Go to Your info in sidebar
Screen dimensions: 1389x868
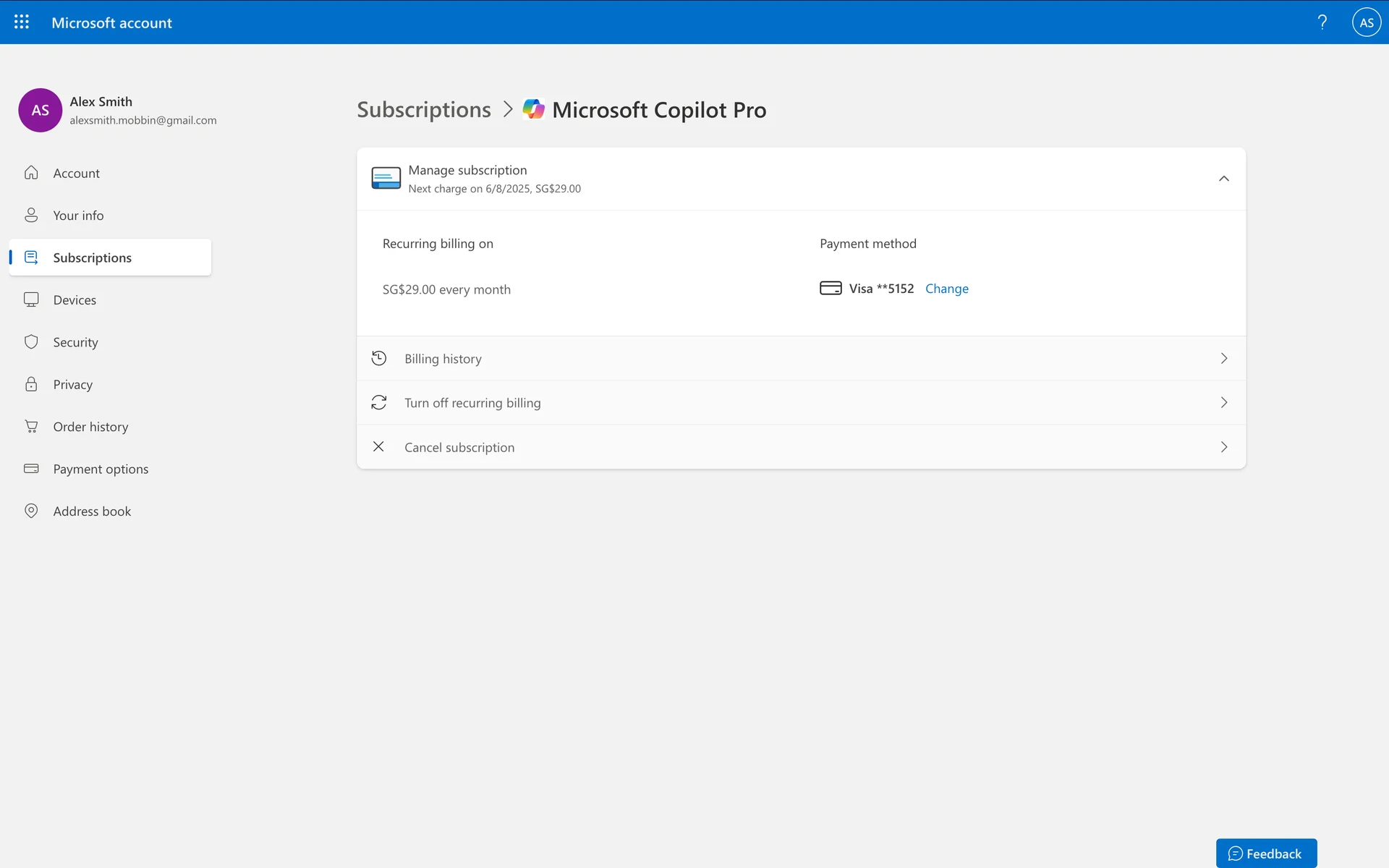(x=78, y=216)
